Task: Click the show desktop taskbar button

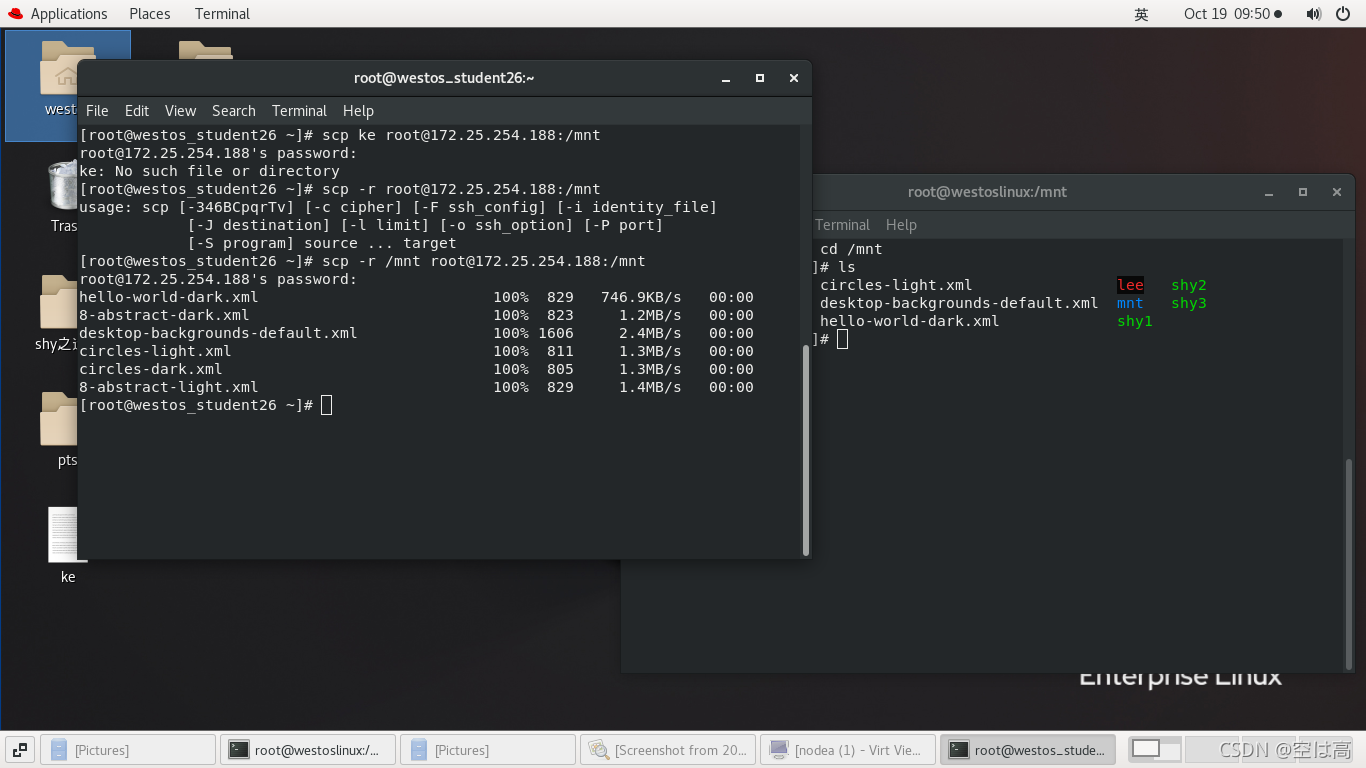Action: click(20, 749)
